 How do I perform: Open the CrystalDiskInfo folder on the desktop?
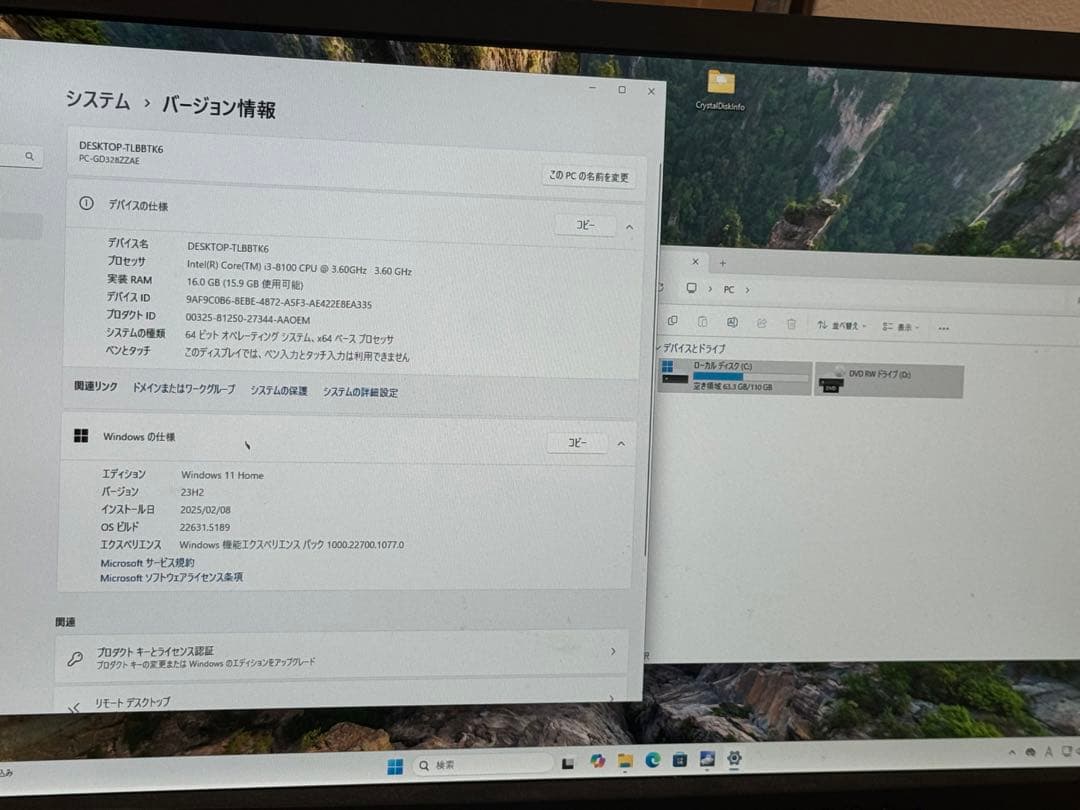pos(720,81)
